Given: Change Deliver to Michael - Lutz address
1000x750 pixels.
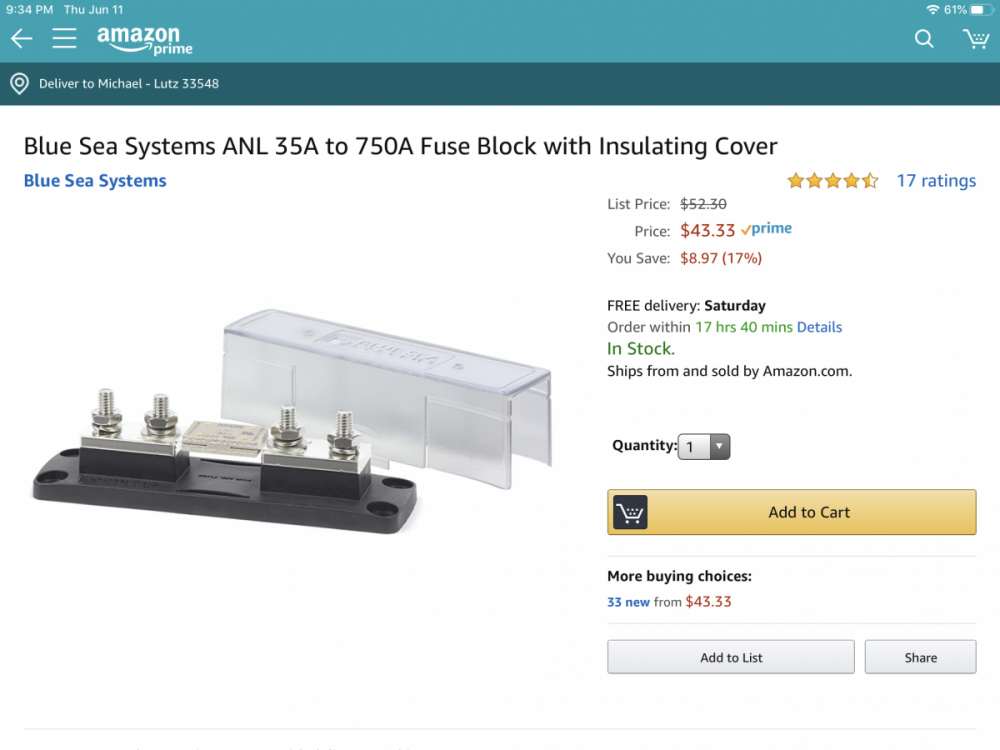Looking at the screenshot, I should [x=129, y=84].
